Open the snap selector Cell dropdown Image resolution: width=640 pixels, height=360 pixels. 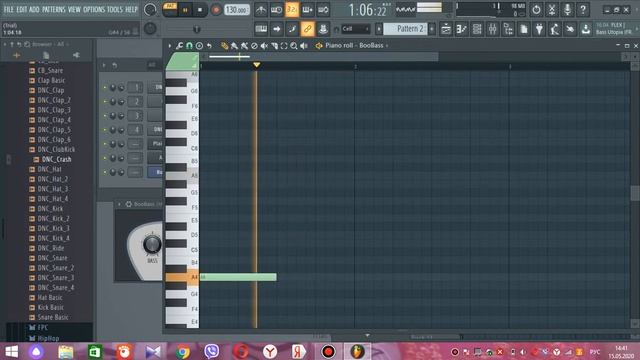pyautogui.click(x=356, y=29)
